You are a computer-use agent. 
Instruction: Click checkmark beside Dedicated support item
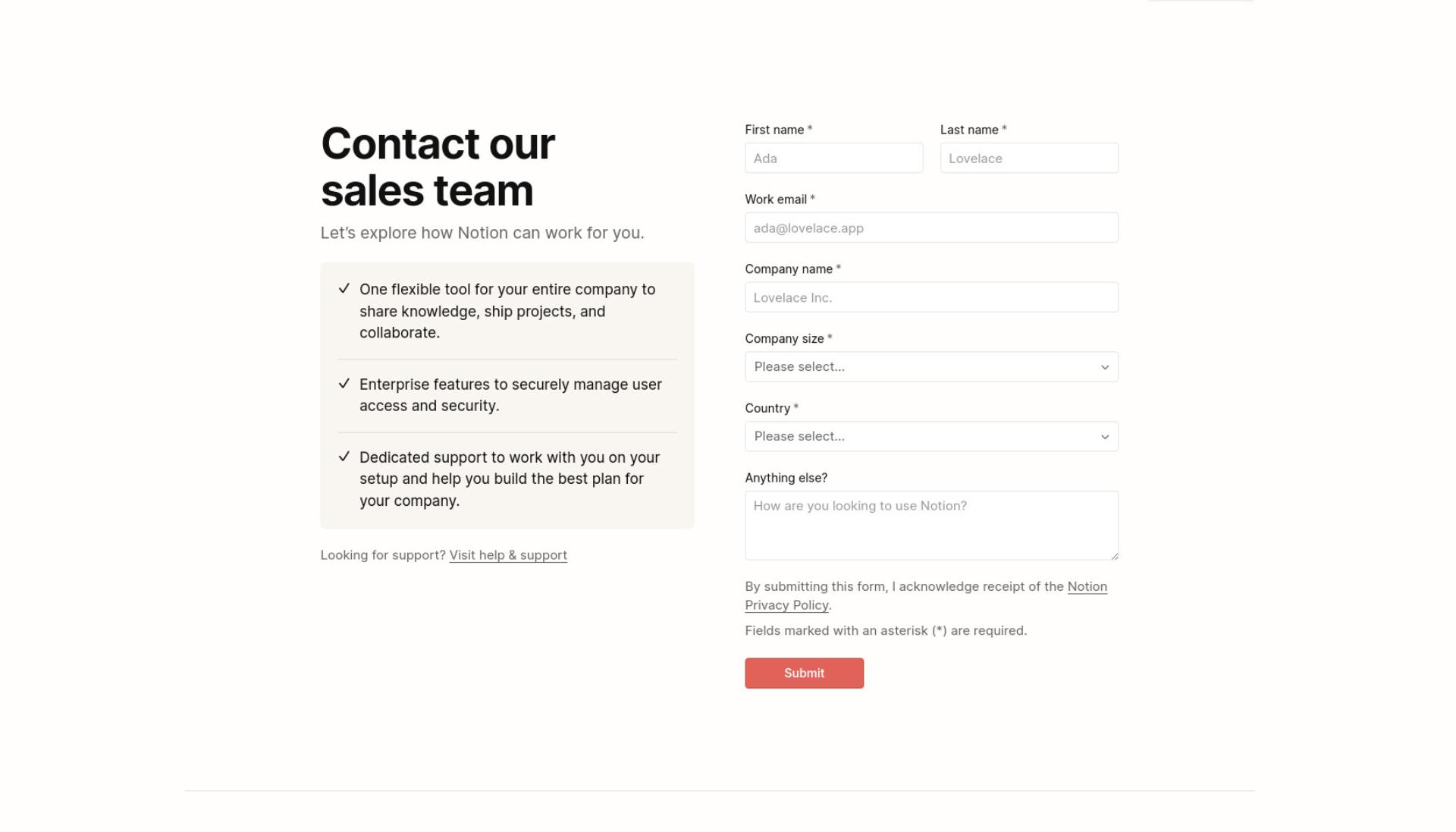click(x=344, y=456)
